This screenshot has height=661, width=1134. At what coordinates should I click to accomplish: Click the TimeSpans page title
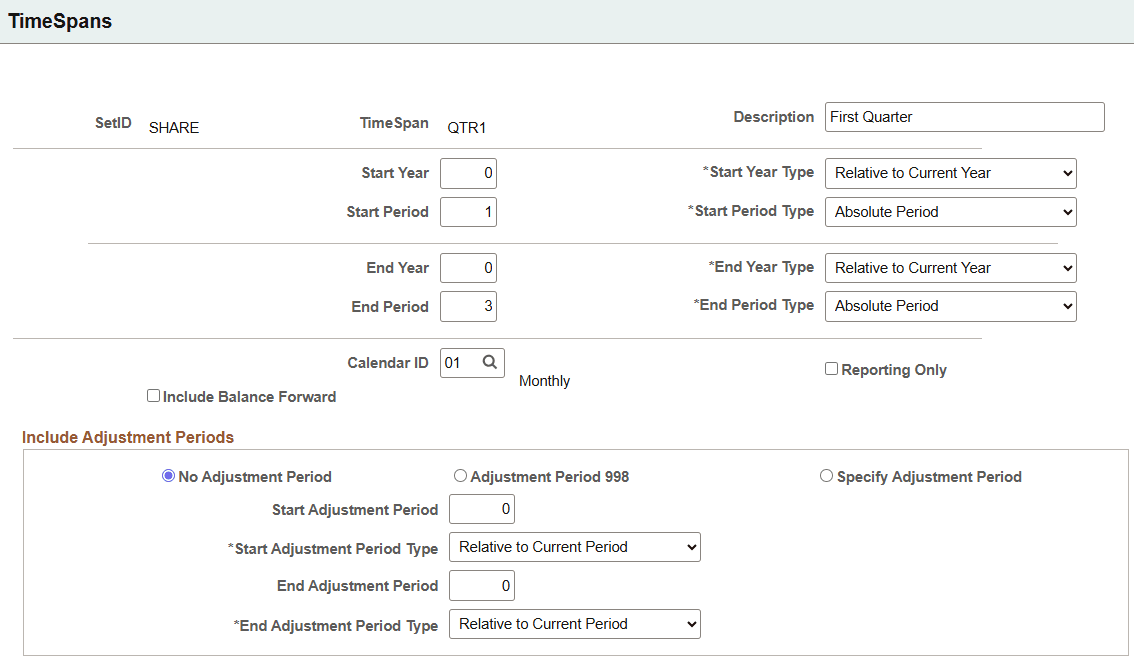(60, 21)
